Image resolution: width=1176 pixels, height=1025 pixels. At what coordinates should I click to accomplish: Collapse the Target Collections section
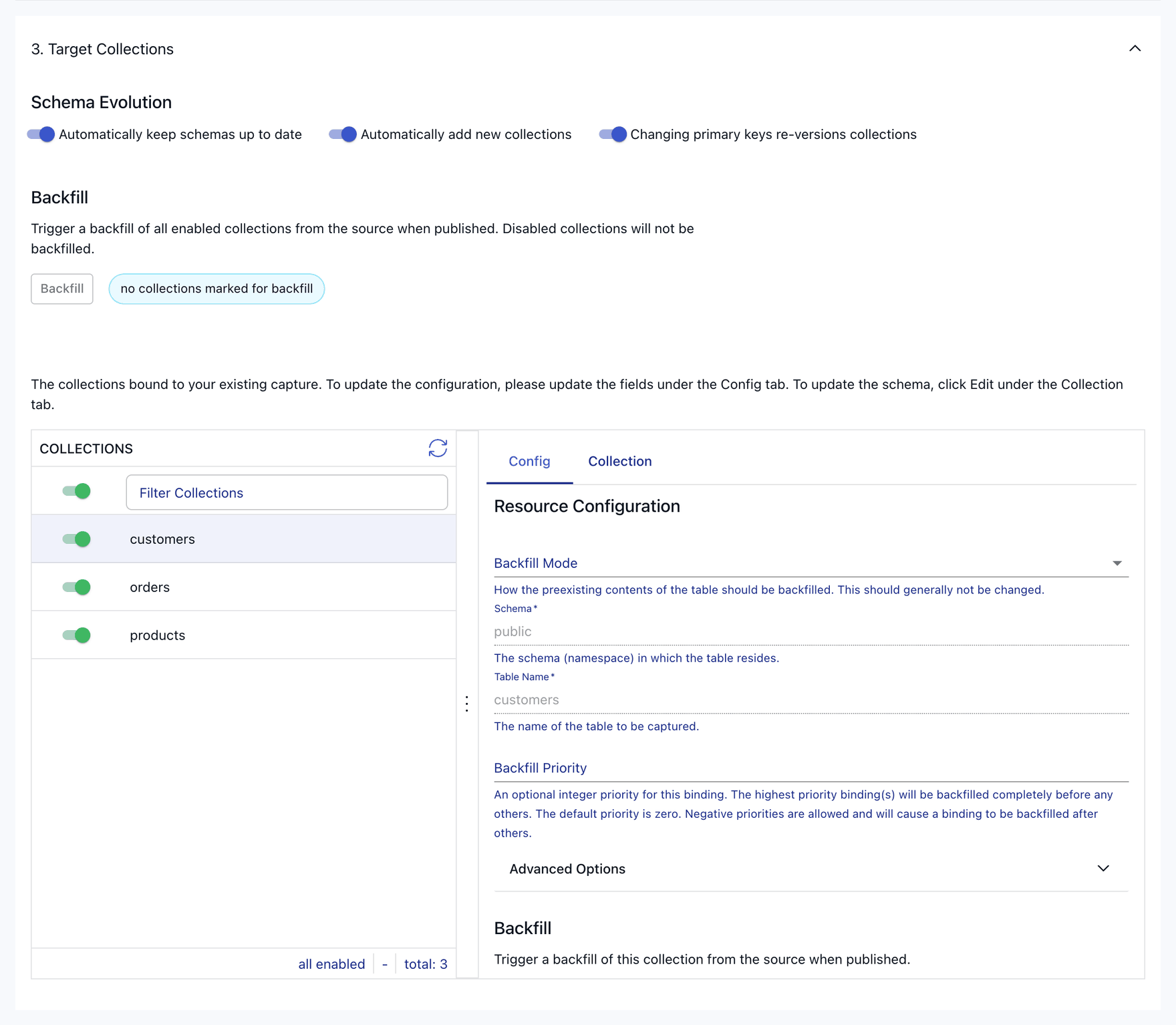(1135, 49)
